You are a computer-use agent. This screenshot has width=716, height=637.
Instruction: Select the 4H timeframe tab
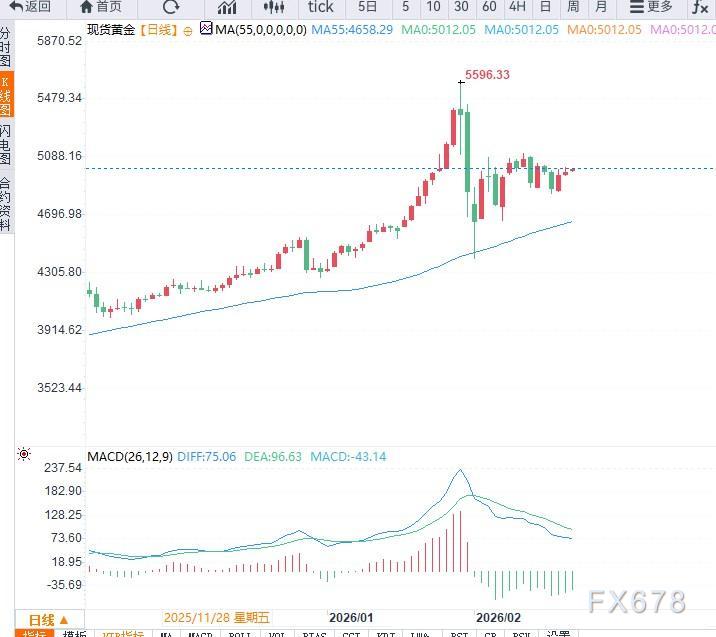pyautogui.click(x=517, y=7)
